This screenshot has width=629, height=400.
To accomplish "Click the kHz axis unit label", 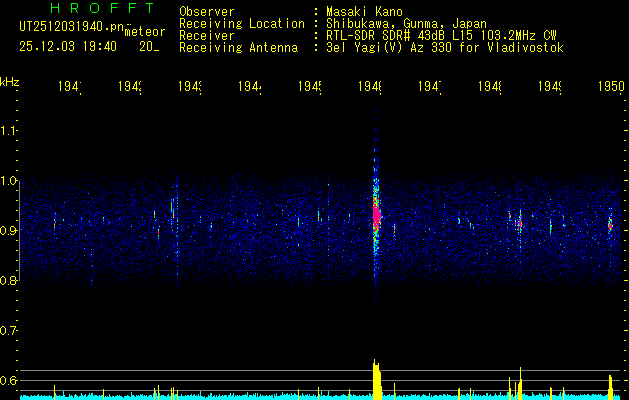I will click(x=9, y=82).
